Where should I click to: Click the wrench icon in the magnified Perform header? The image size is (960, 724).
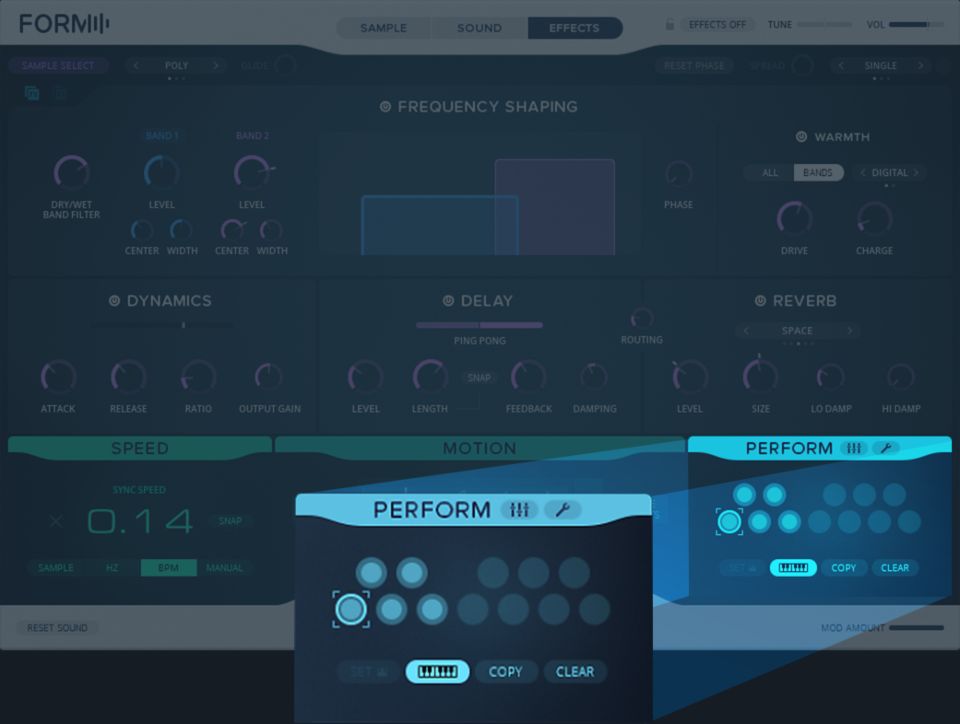tap(562, 510)
